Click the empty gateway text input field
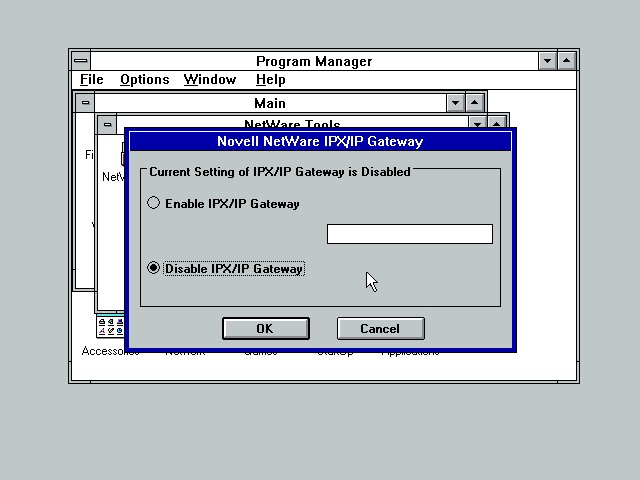 coord(409,234)
